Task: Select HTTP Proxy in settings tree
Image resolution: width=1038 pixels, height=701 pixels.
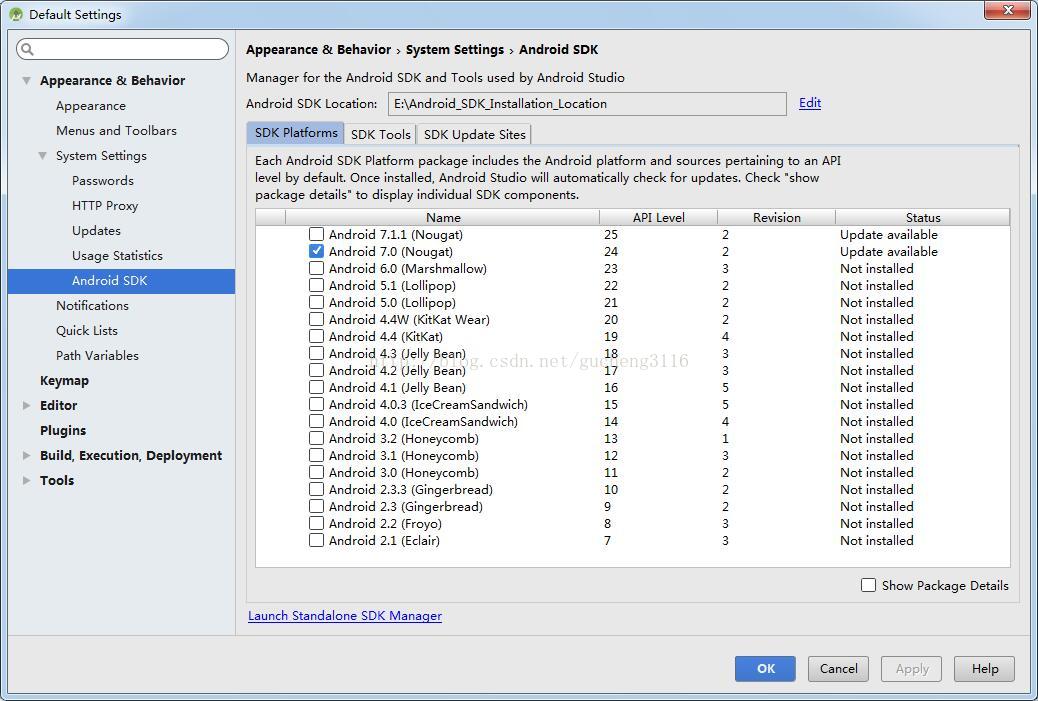Action: click(x=105, y=206)
